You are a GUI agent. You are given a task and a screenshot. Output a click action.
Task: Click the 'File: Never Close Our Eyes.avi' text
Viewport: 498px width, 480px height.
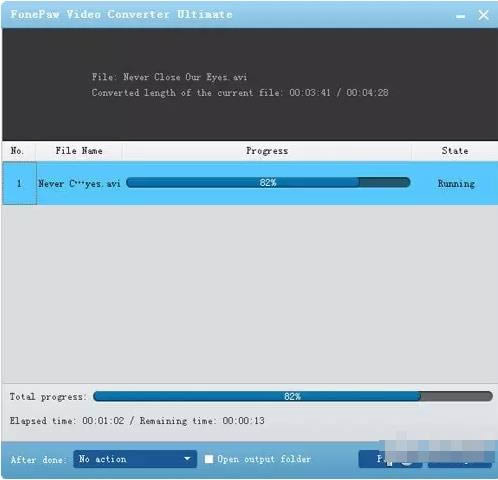point(169,77)
